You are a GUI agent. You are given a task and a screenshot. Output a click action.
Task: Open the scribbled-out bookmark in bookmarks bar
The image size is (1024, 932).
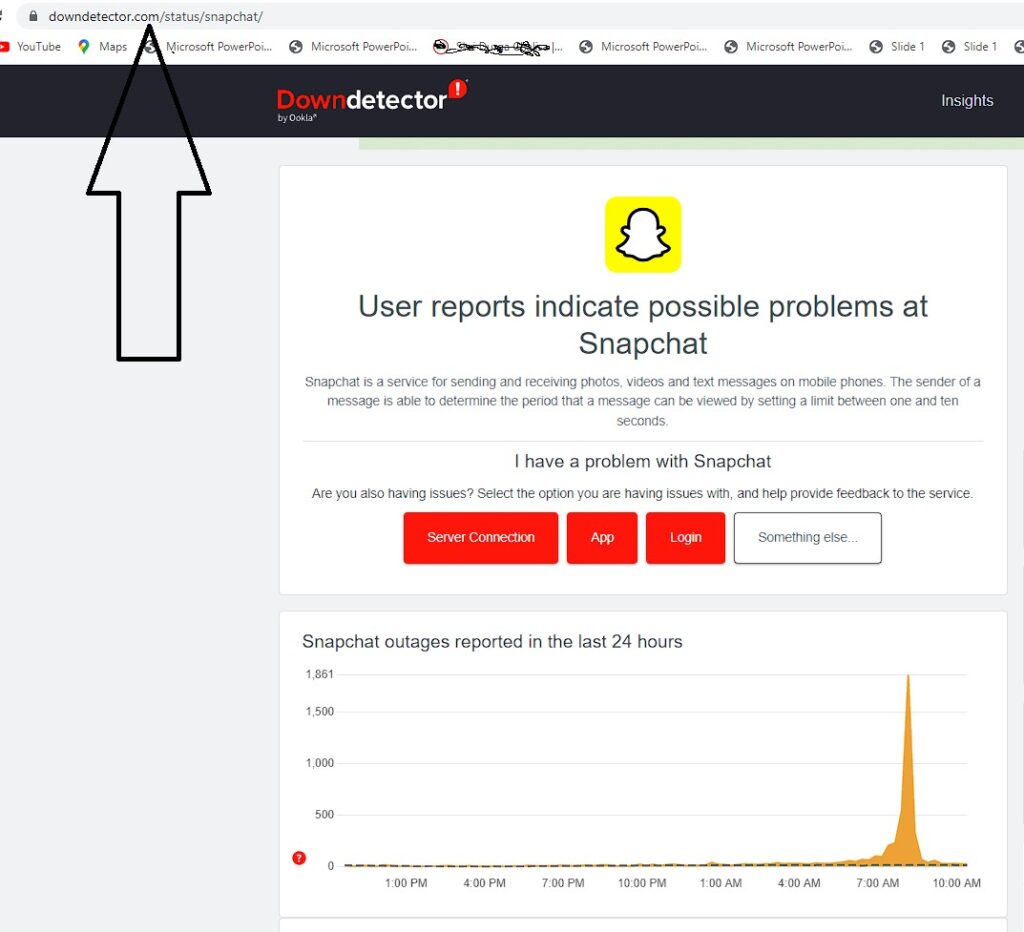[498, 46]
